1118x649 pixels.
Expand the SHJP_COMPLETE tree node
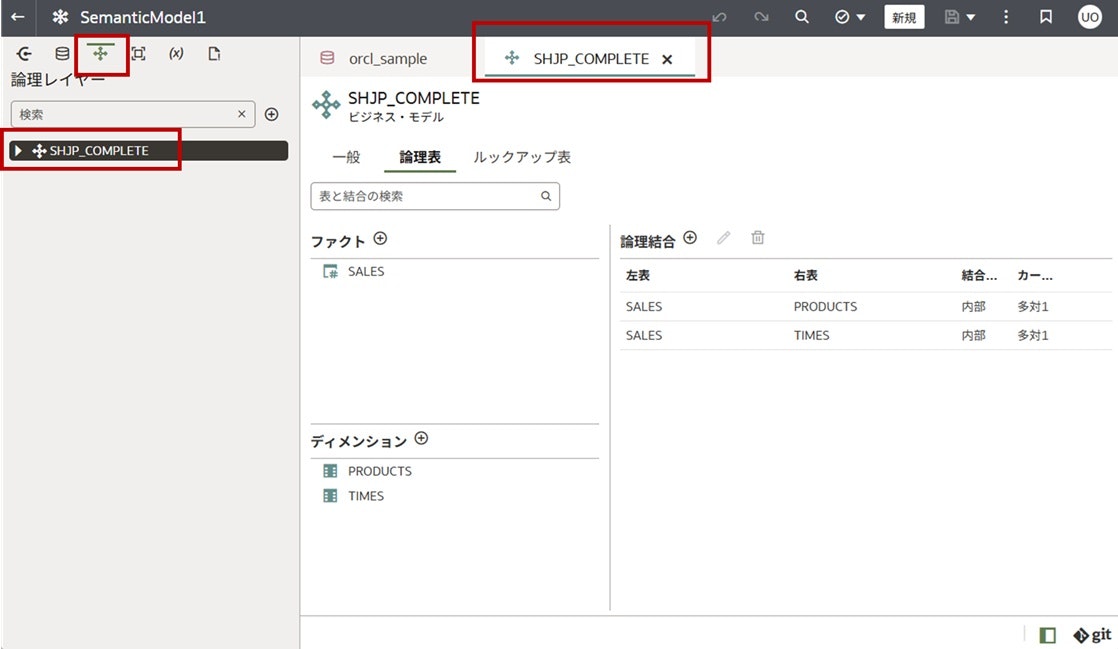19,150
